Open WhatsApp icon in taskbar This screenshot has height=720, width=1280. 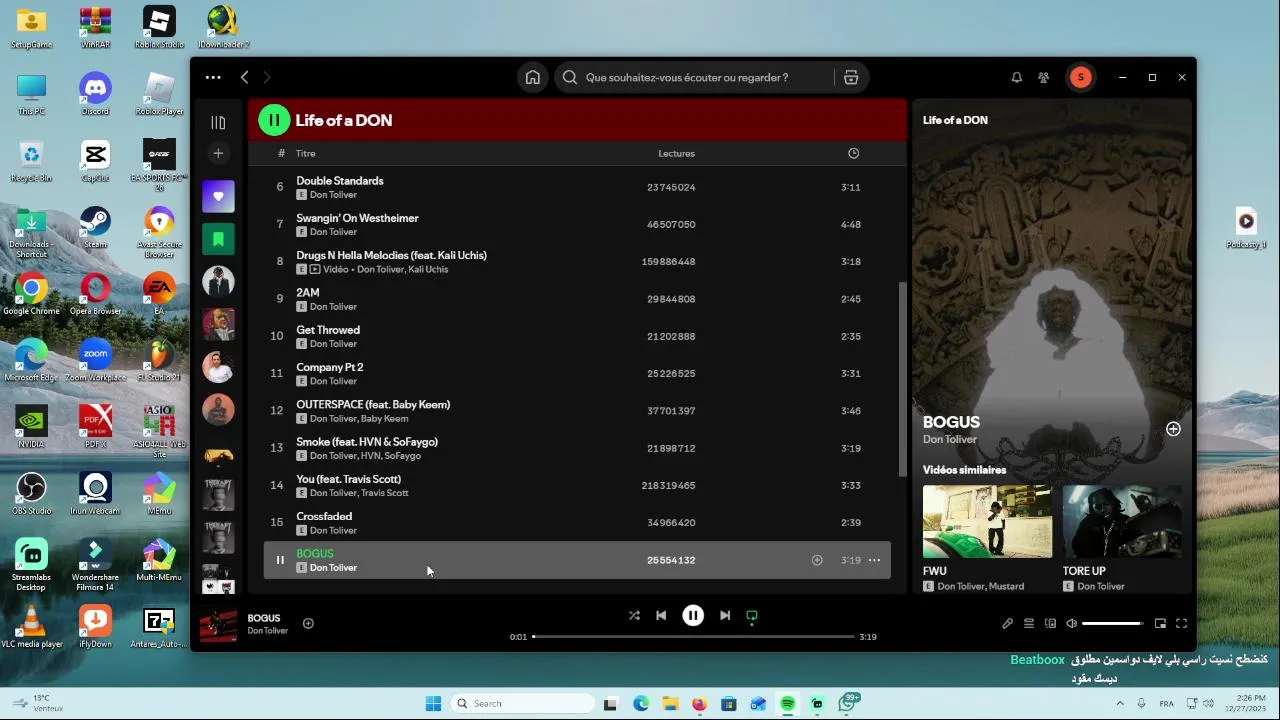847,704
